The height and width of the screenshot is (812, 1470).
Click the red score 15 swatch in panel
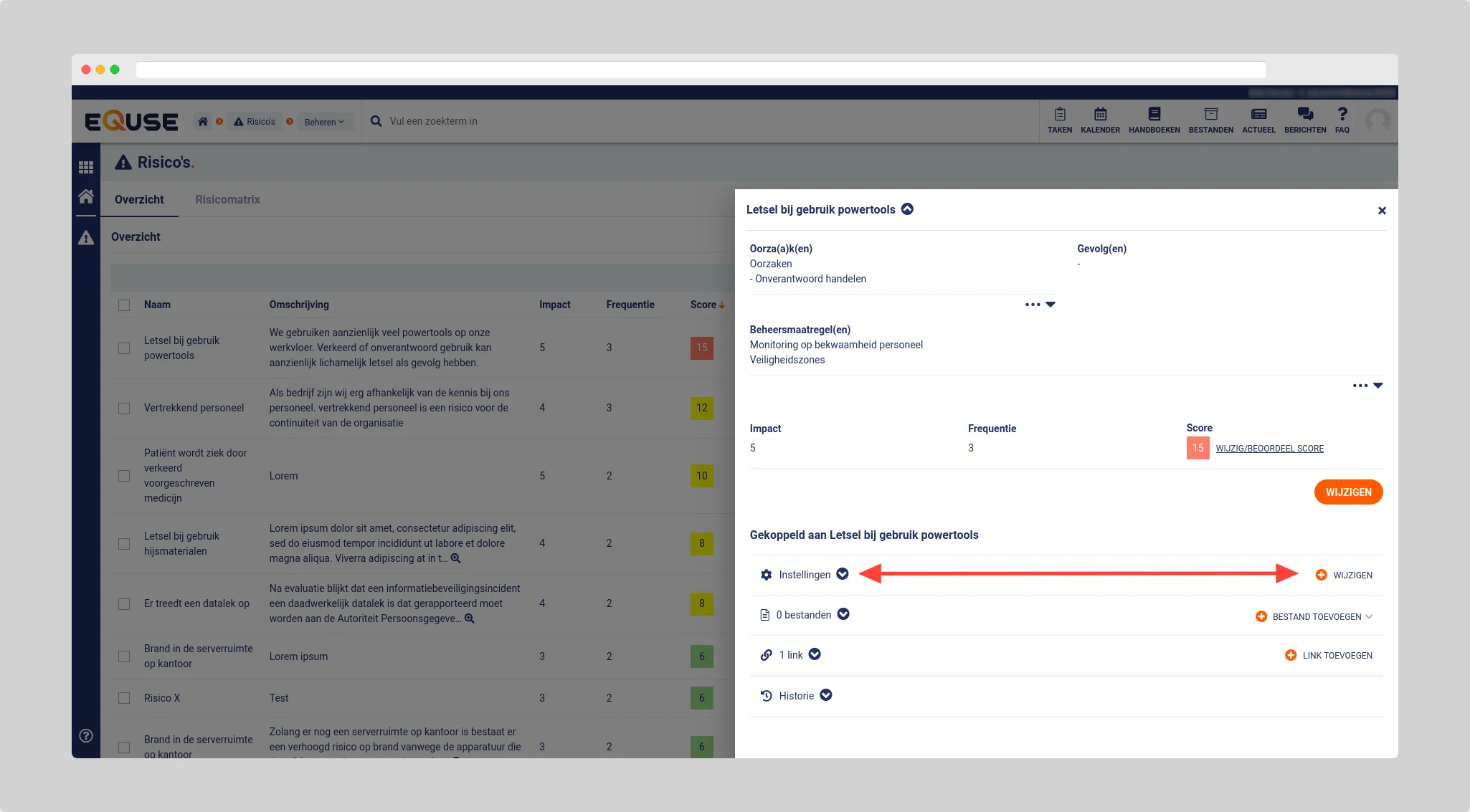(1198, 448)
